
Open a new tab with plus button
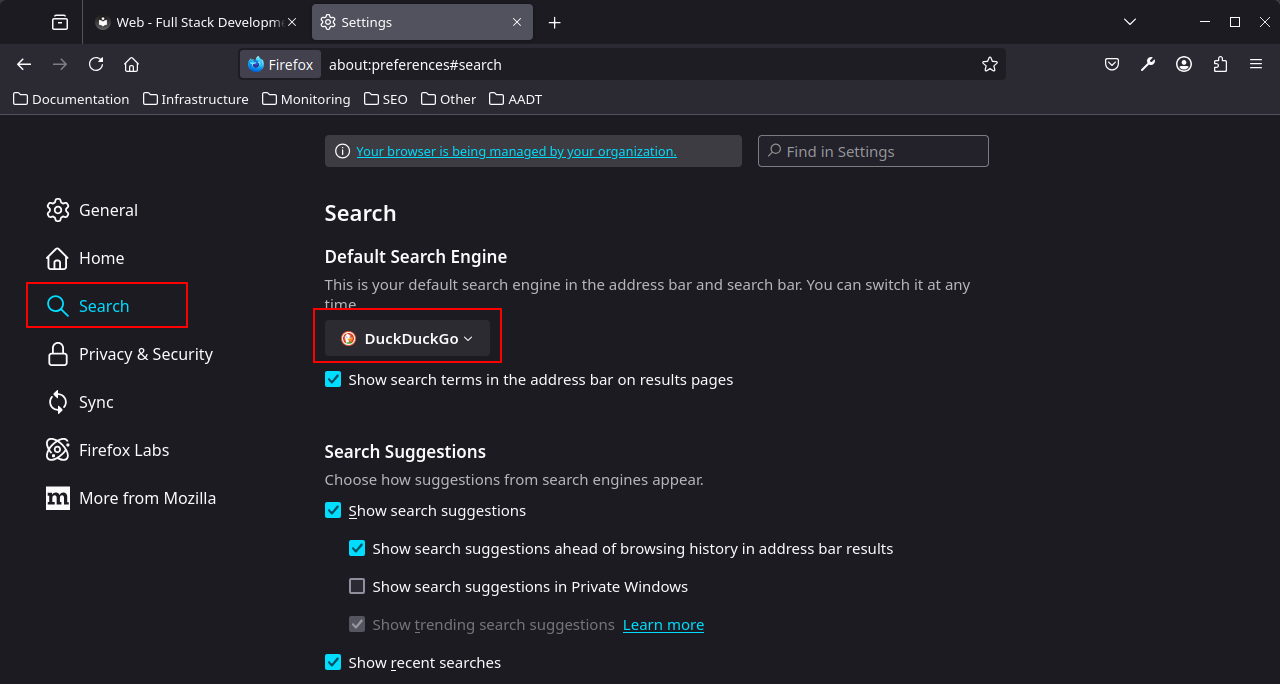click(x=555, y=22)
